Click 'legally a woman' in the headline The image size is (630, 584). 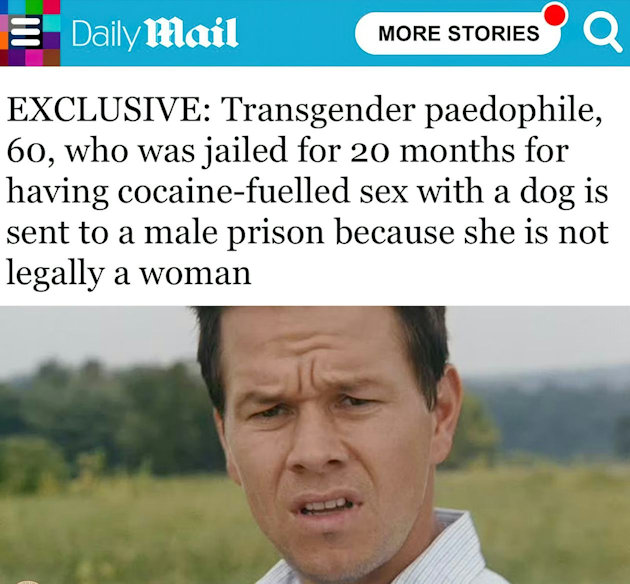(129, 274)
